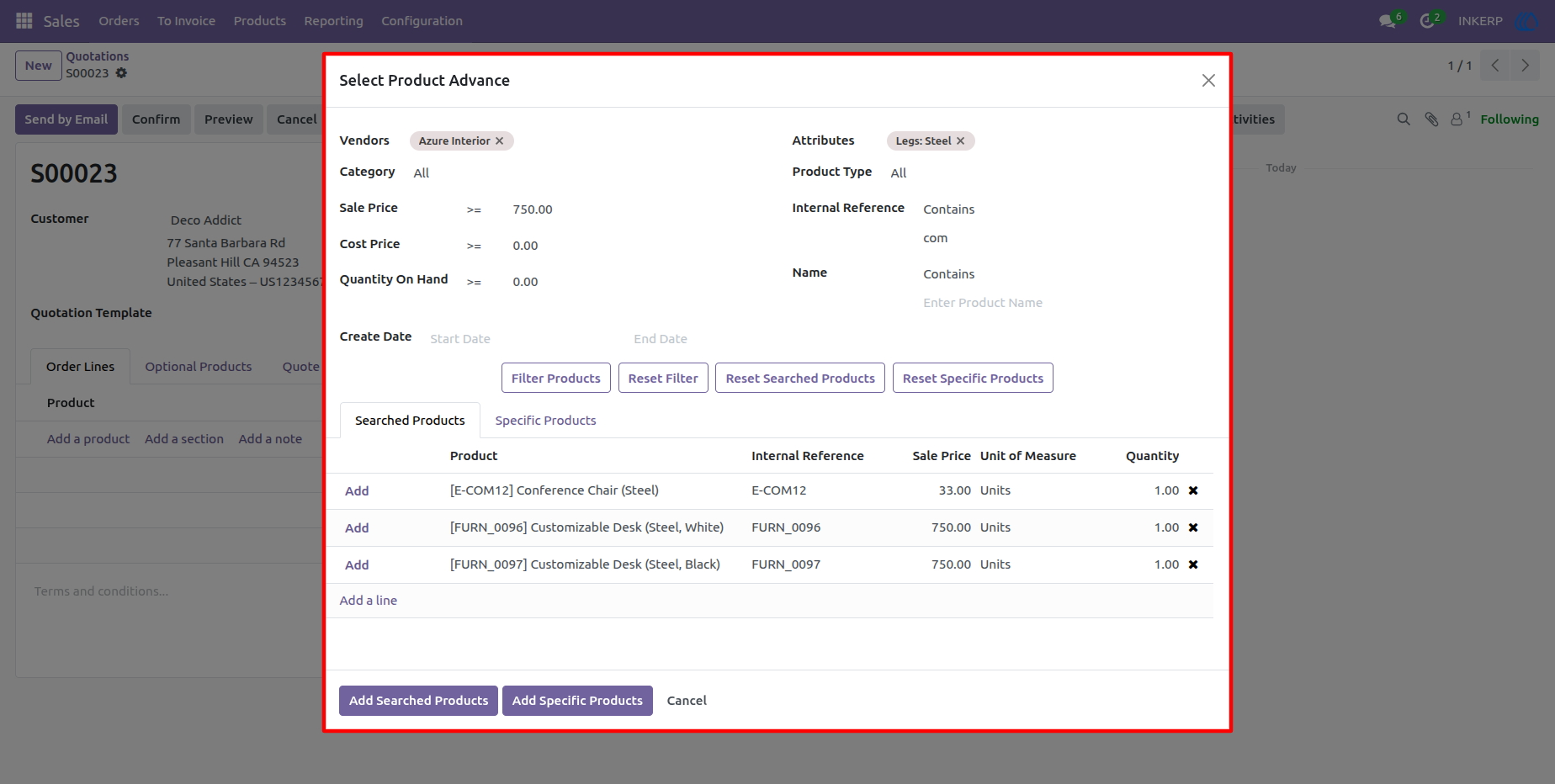Click Reset Searched Products button
This screenshot has height=784, width=1555.
[800, 379]
